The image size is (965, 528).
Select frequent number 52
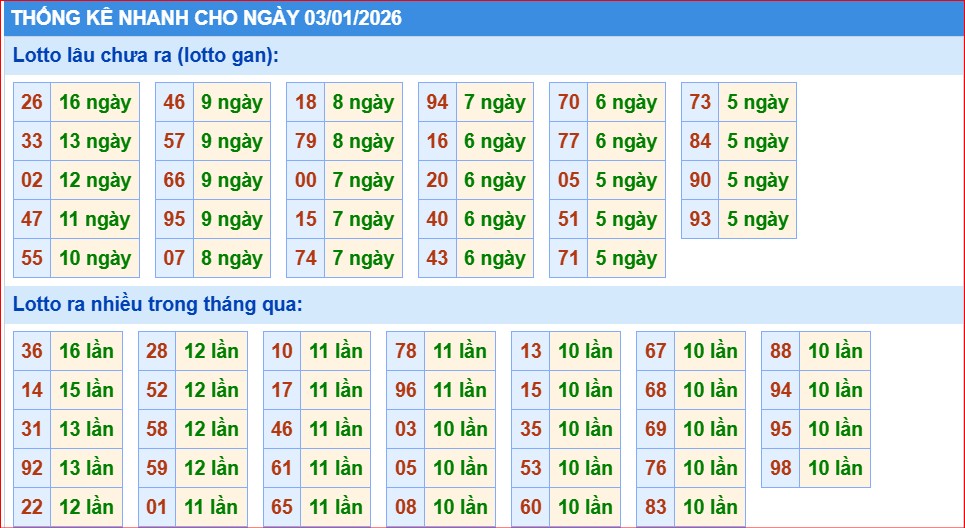point(157,390)
